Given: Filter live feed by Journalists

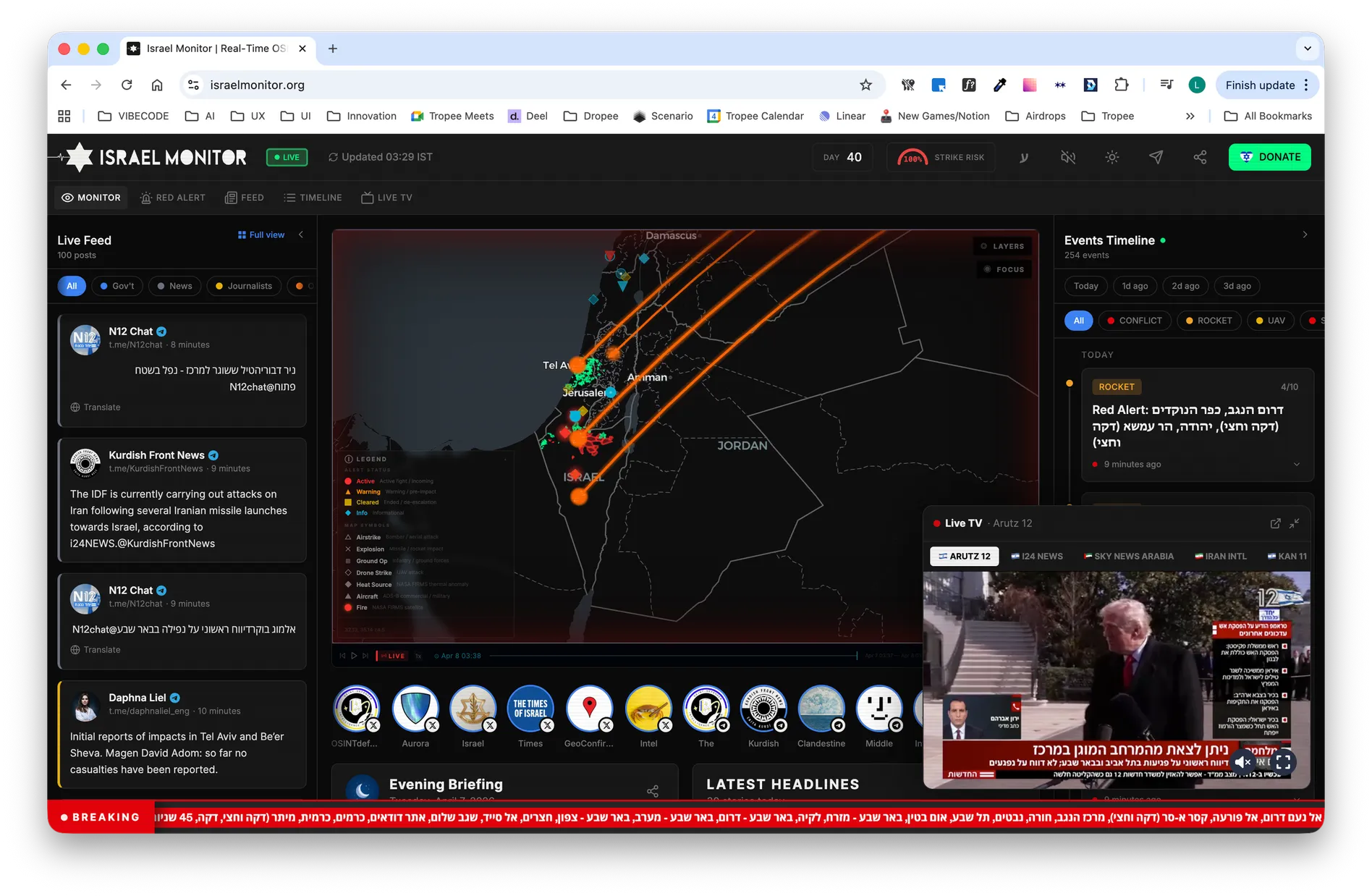Looking at the screenshot, I should click(x=244, y=286).
